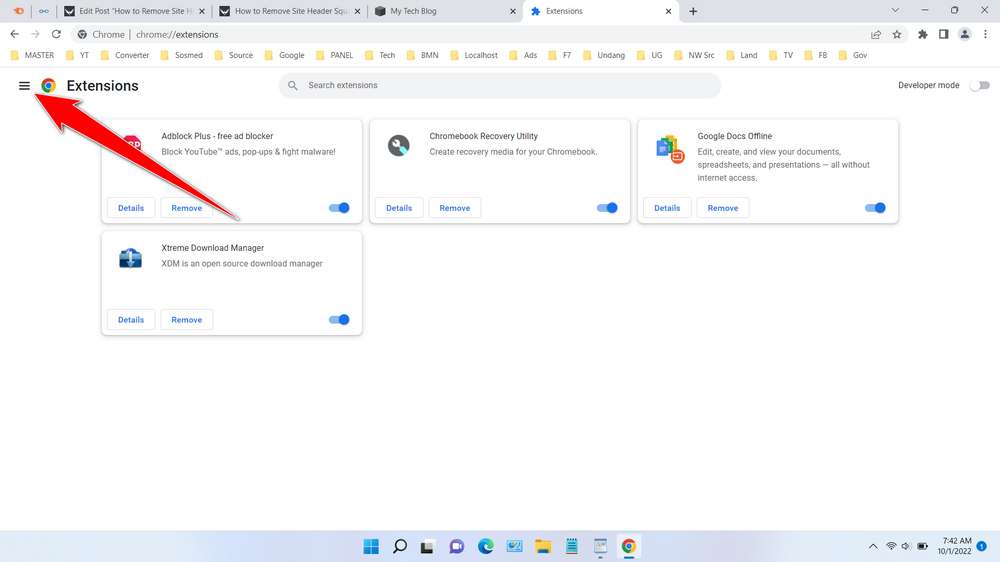Click the Xtreme Download Manager icon

[x=131, y=258]
